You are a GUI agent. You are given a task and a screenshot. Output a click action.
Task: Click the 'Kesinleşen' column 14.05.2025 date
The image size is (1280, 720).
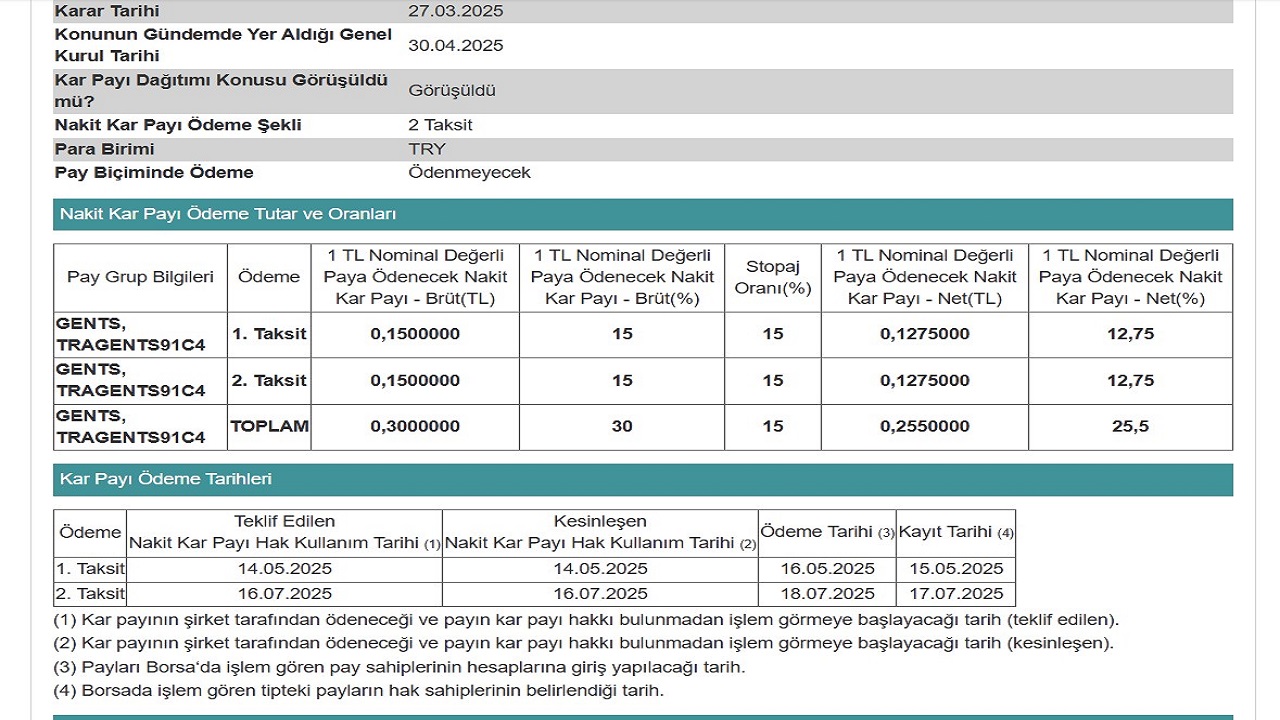(599, 568)
